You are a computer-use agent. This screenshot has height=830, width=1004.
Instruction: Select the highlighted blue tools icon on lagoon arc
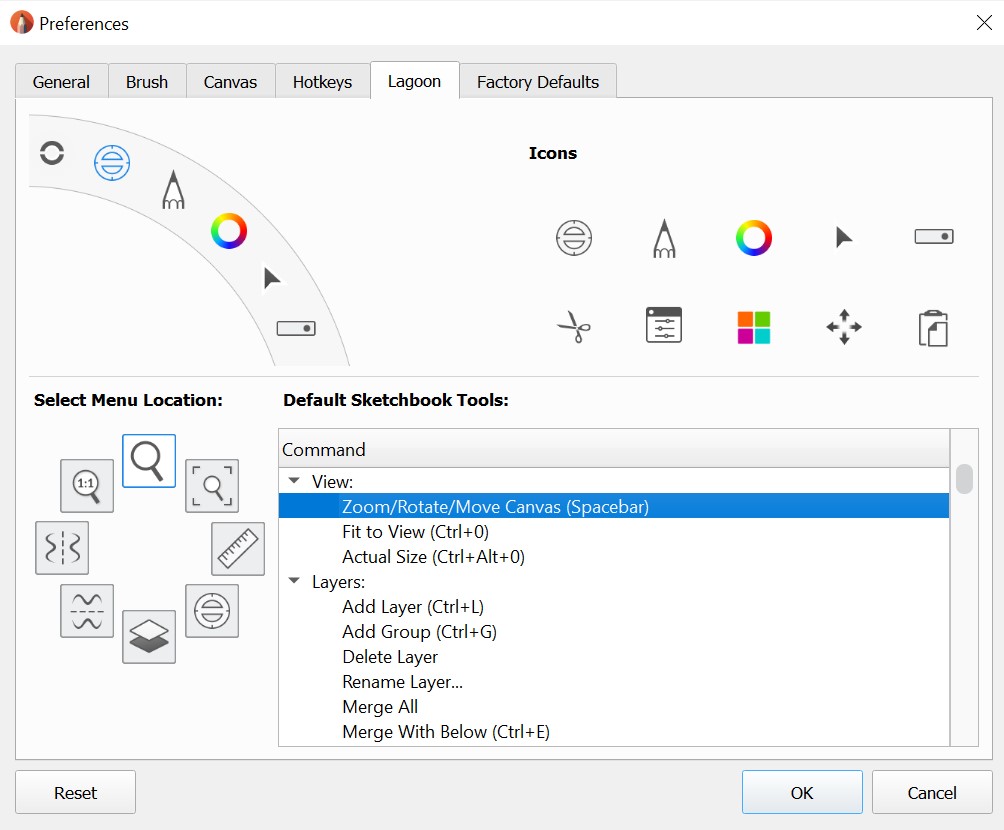[112, 163]
